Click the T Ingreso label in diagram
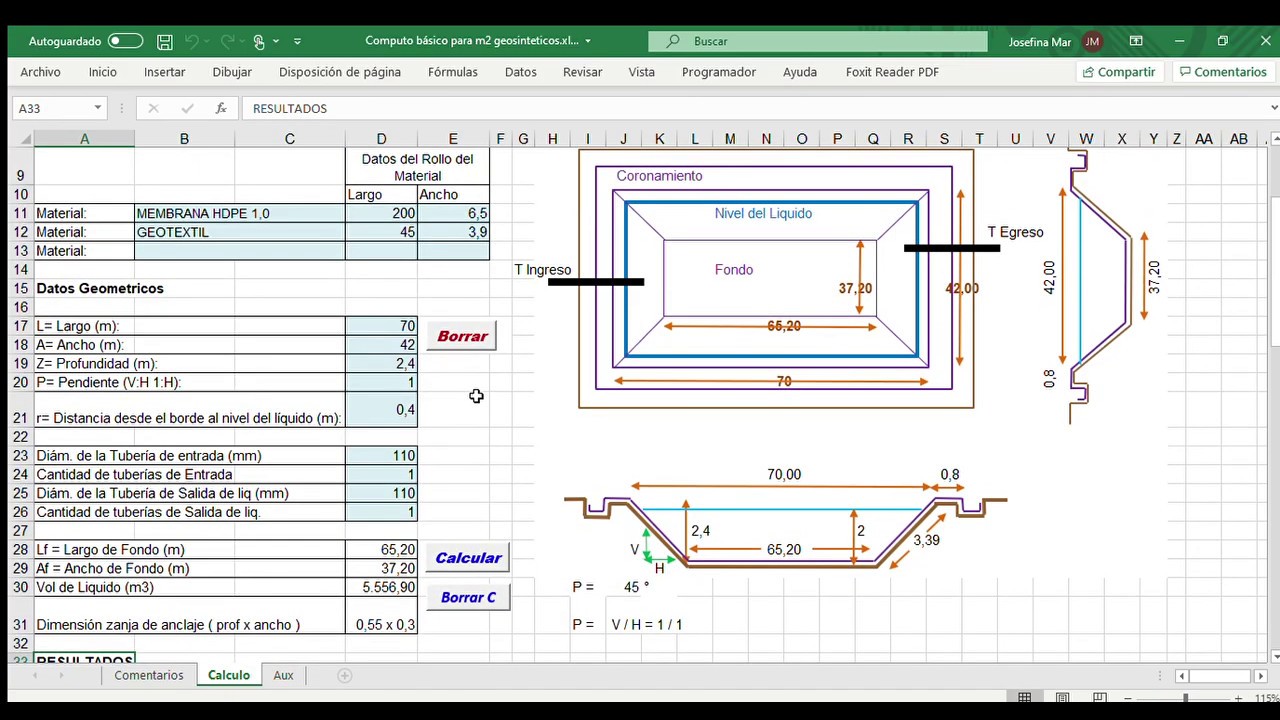 [543, 270]
